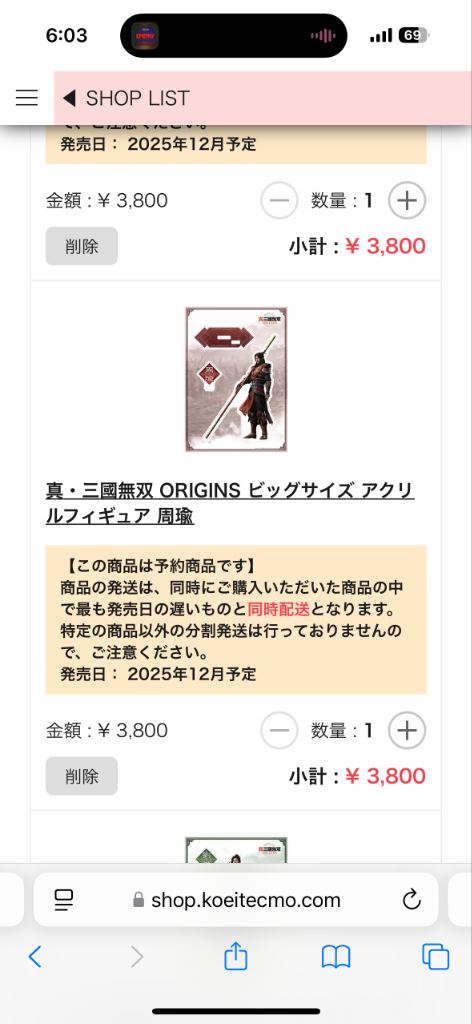472x1024 pixels.
Task: Delete the Zhou Yu figure with 削除
Action: [82, 776]
